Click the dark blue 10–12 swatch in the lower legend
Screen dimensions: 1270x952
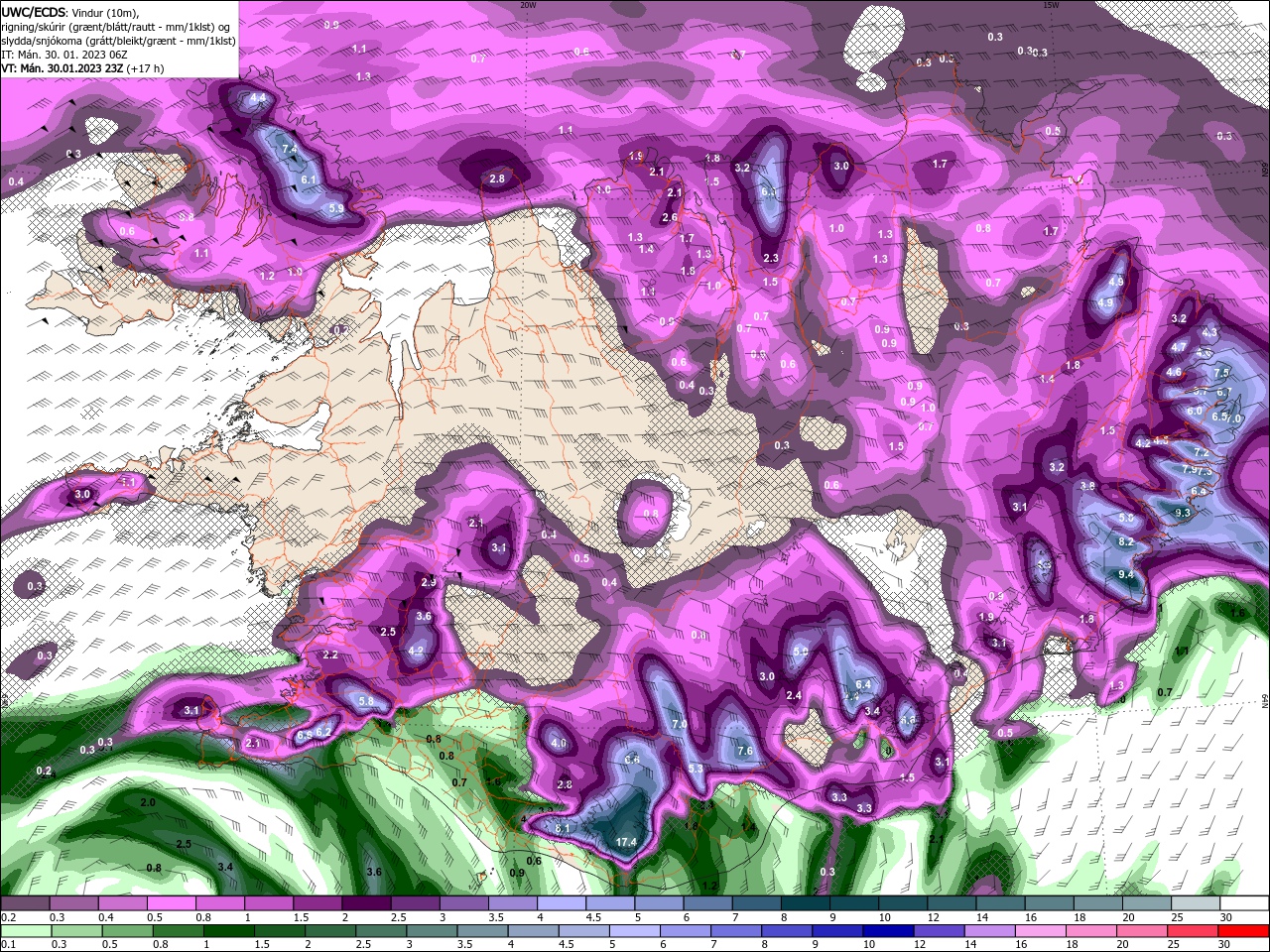click(887, 931)
